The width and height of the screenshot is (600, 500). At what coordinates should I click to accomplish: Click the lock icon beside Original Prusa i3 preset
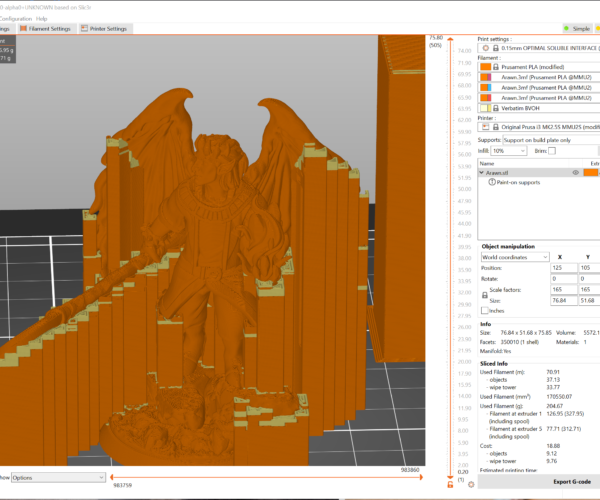pyautogui.click(x=496, y=127)
